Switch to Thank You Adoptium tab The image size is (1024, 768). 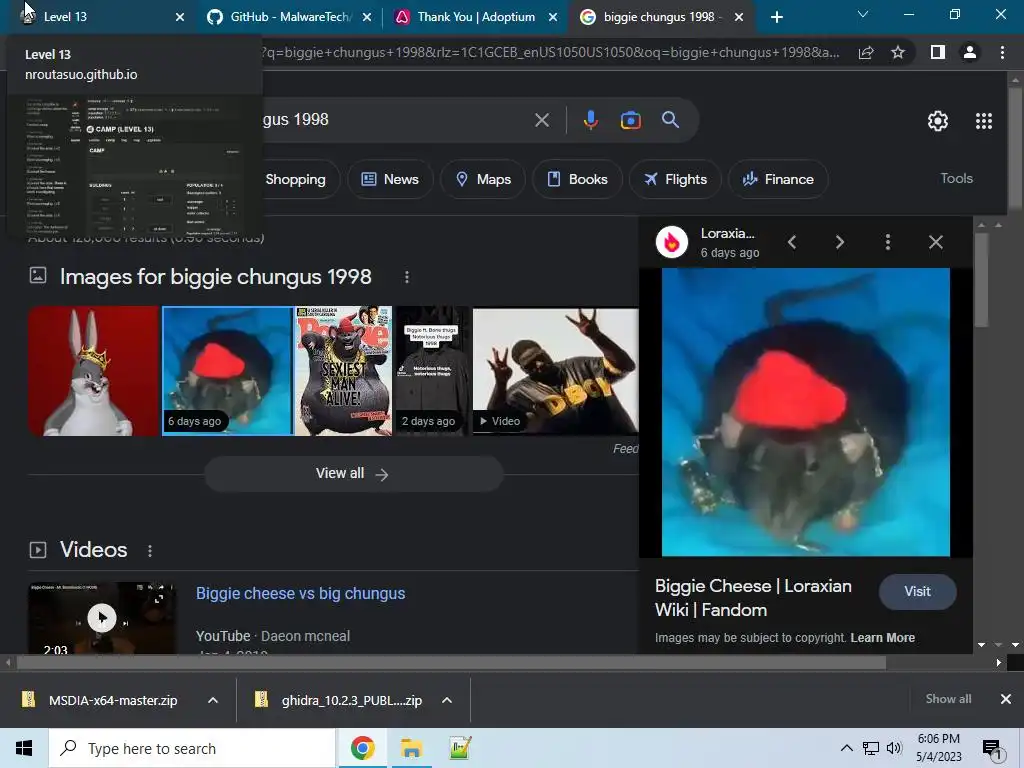476,17
